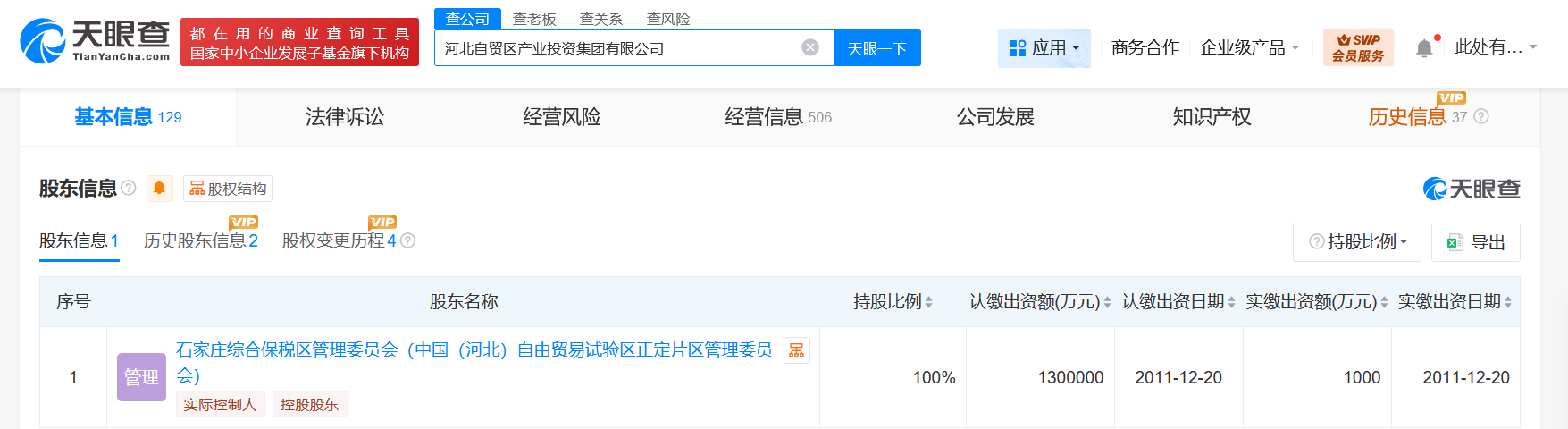Open the 企业级产品 dropdown
This screenshot has width=1568, height=429.
click(x=1249, y=48)
